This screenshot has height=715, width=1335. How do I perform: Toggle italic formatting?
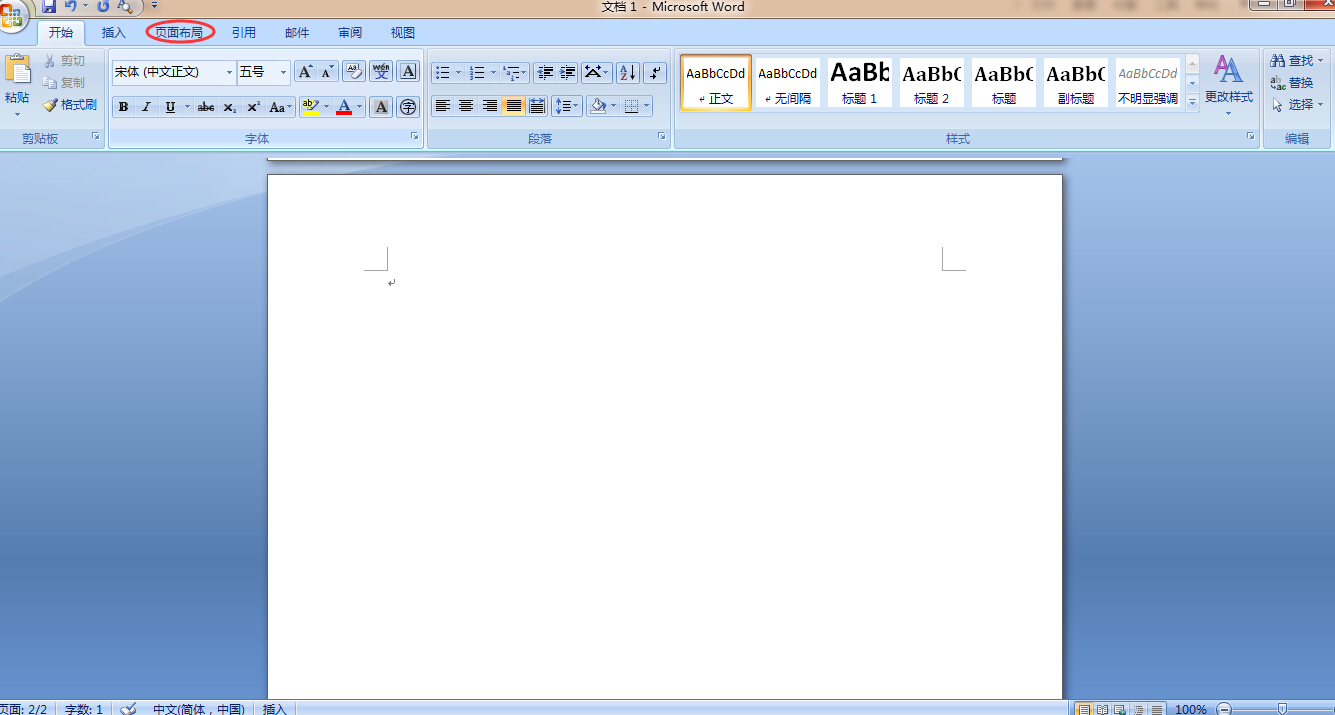(x=146, y=107)
